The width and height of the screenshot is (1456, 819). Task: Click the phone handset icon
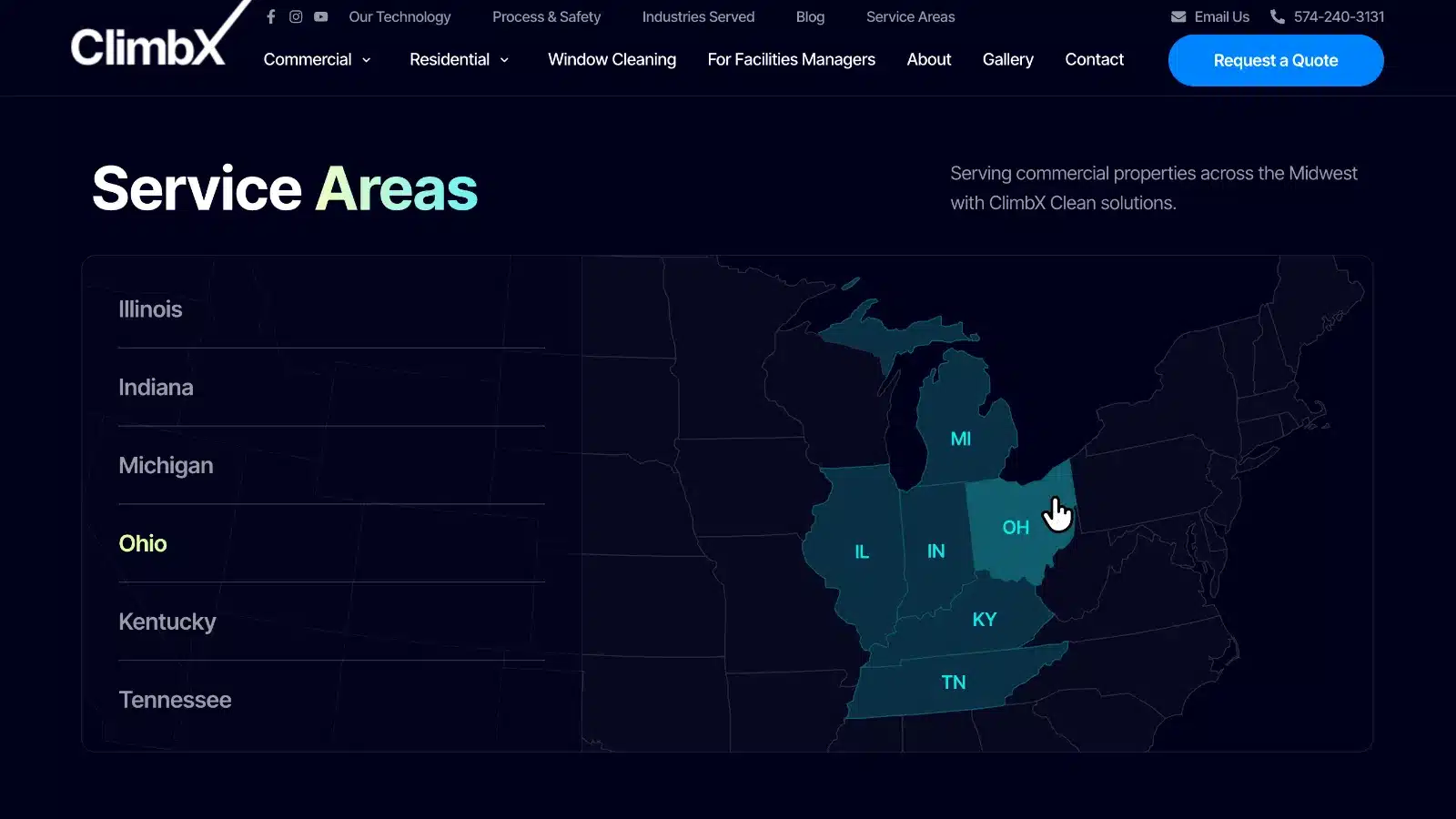[x=1278, y=16]
